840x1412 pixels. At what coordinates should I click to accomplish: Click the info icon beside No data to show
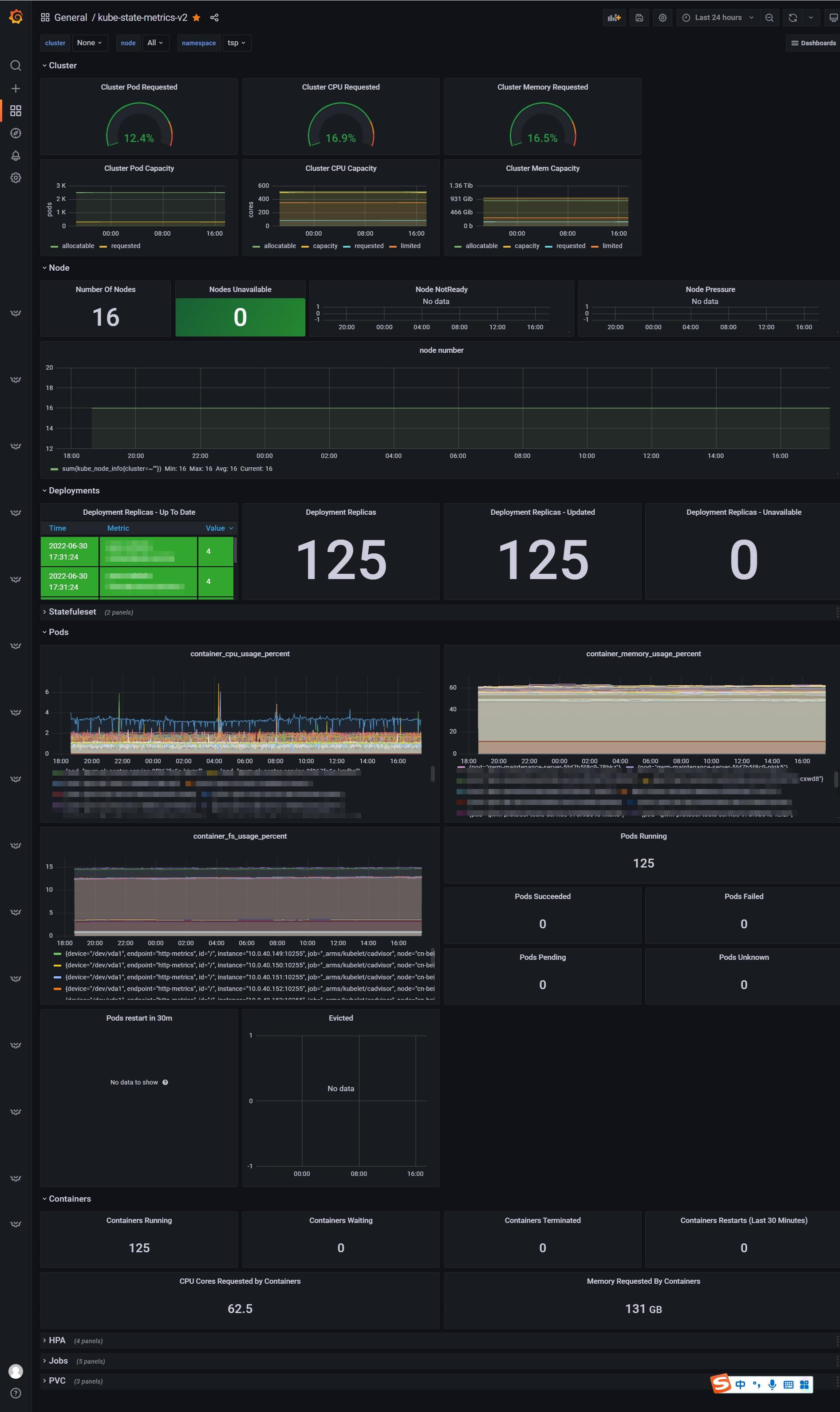click(x=165, y=1082)
